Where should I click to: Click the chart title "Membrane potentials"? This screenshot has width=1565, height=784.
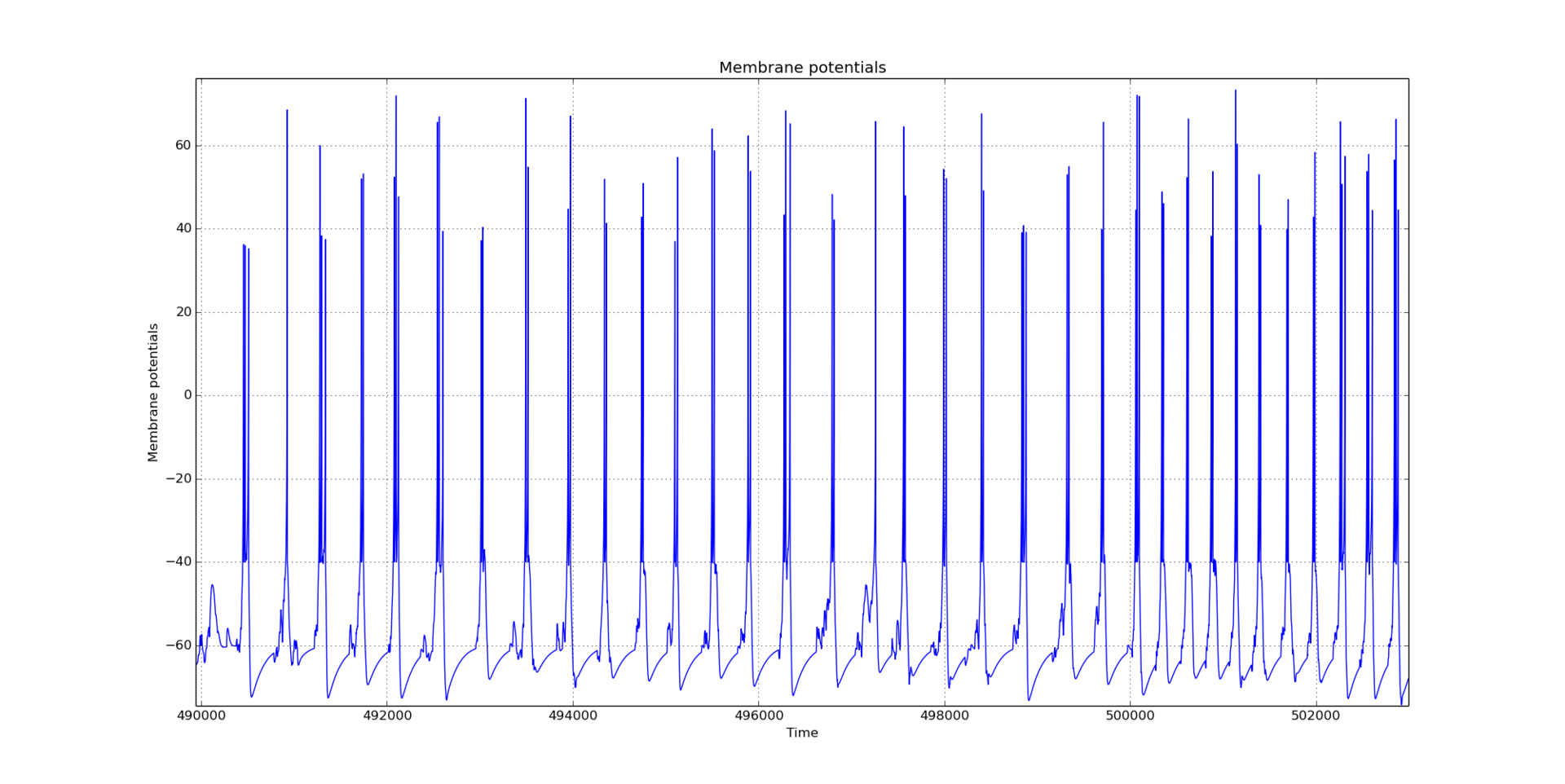(x=802, y=68)
